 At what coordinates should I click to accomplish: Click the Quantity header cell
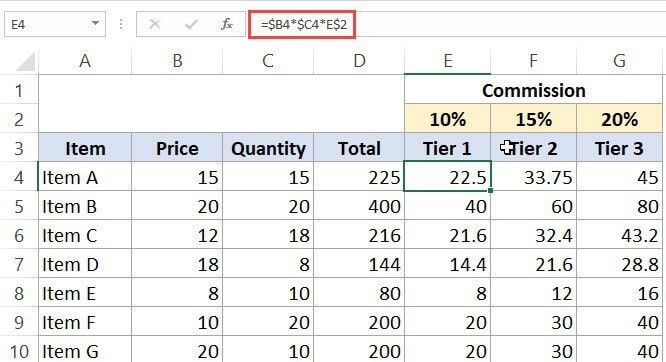(268, 148)
